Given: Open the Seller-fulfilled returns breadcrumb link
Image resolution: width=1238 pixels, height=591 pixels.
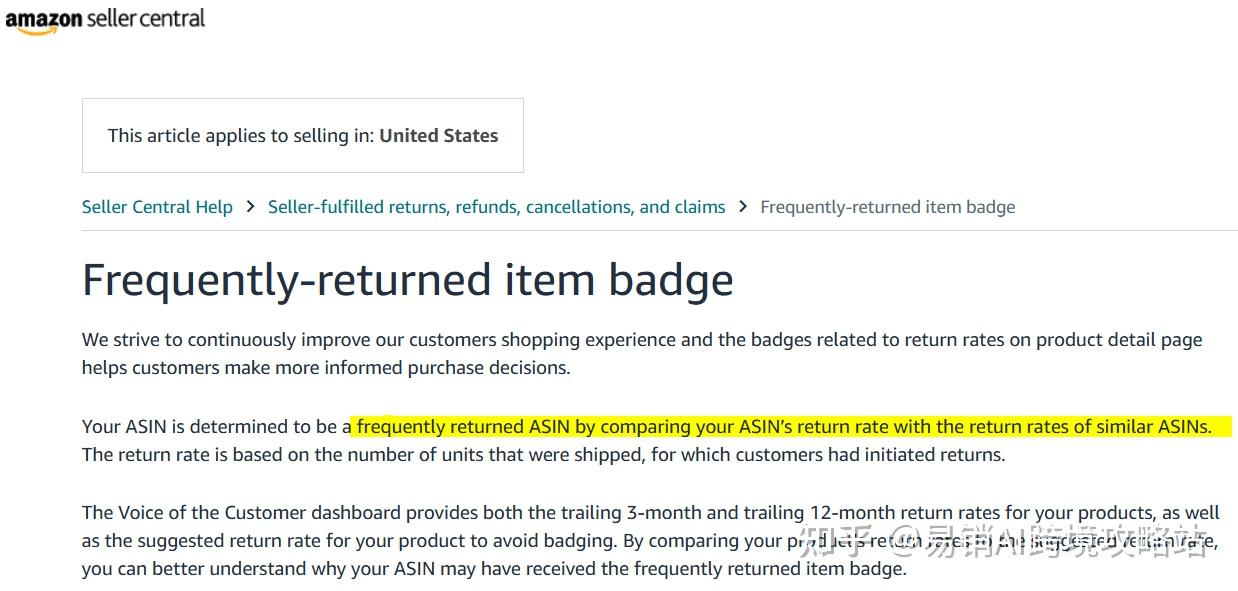Looking at the screenshot, I should click(x=496, y=206).
